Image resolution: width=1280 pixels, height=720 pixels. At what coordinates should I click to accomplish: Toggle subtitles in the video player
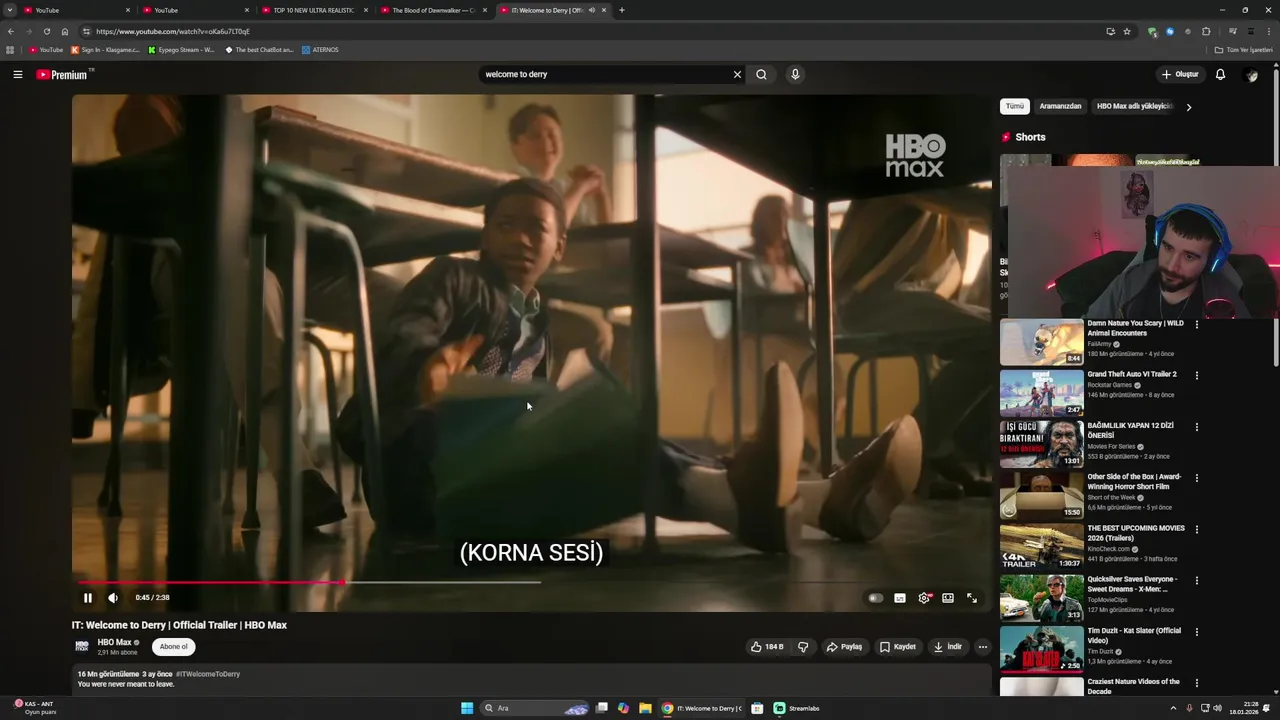point(900,598)
